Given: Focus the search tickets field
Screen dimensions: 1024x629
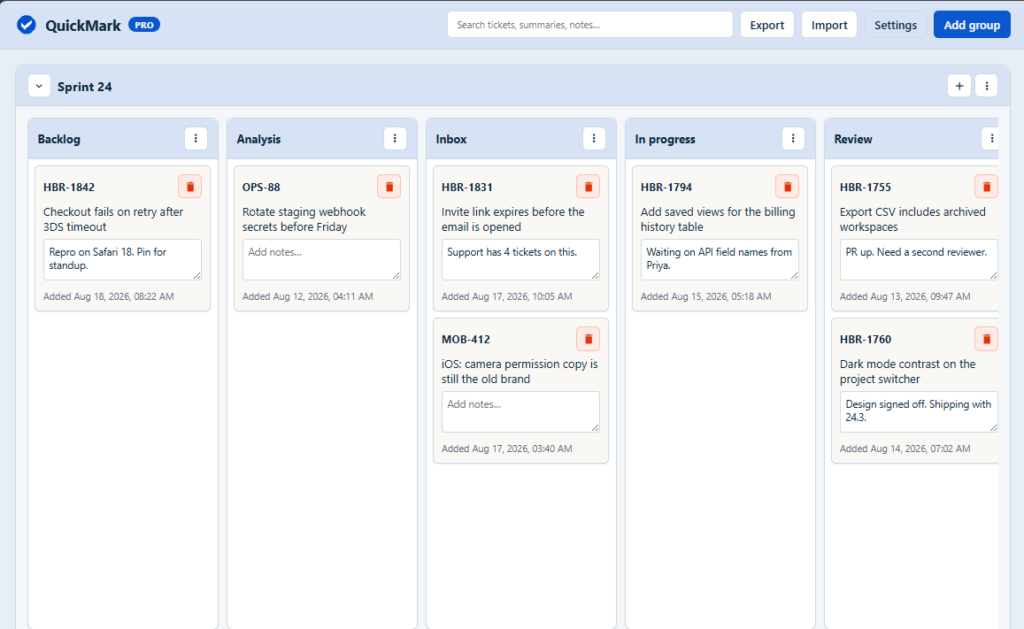Looking at the screenshot, I should click(x=590, y=25).
